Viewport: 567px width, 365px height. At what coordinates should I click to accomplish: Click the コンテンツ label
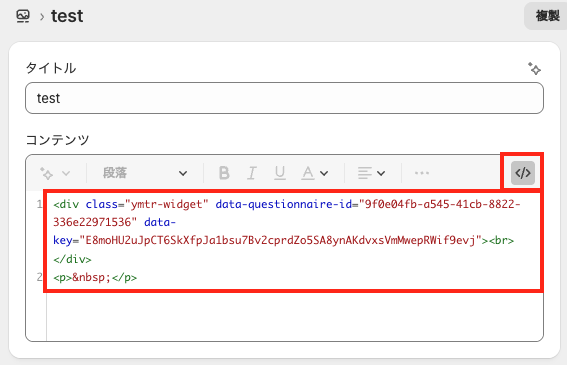coord(57,140)
